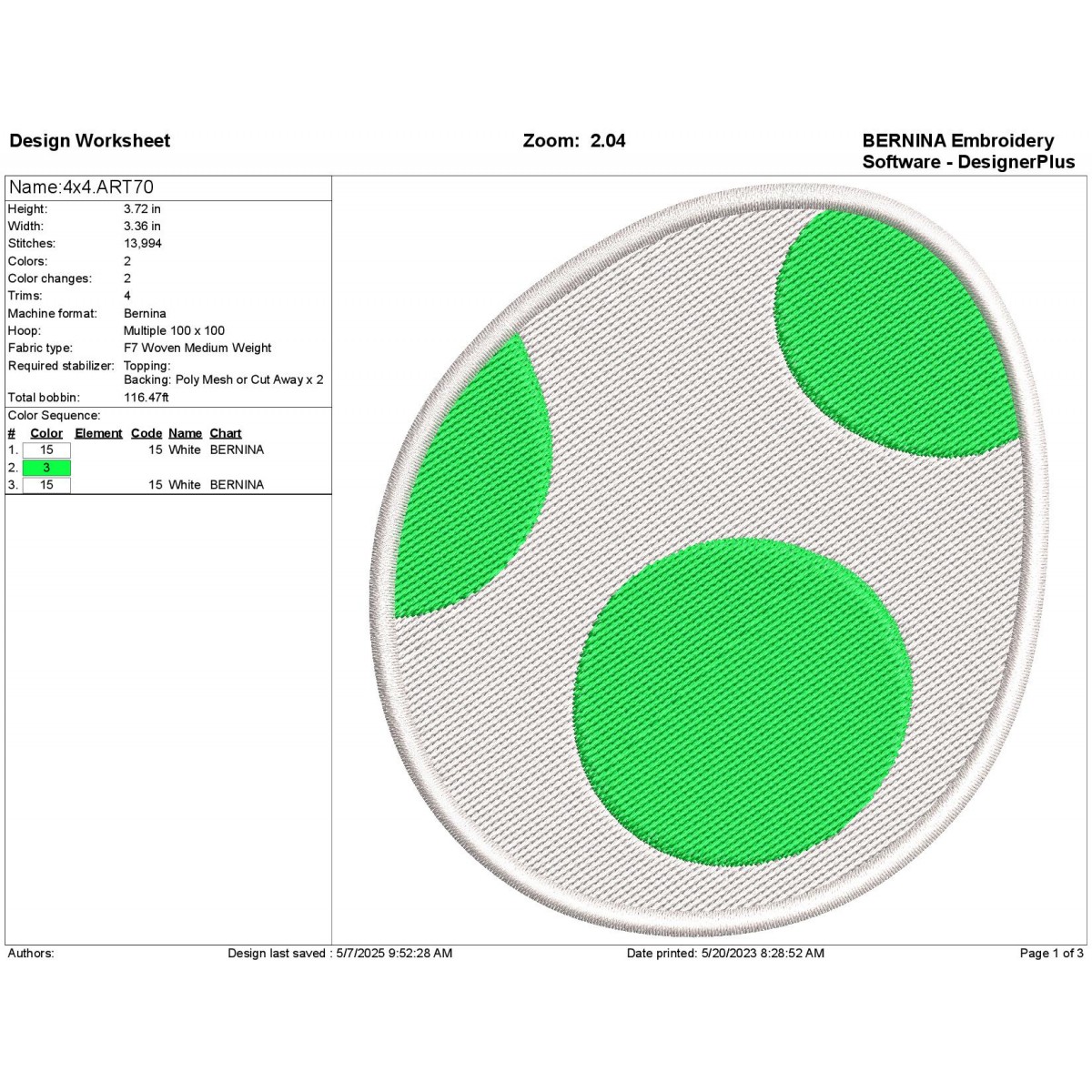Click the "Element" column header

click(98, 433)
